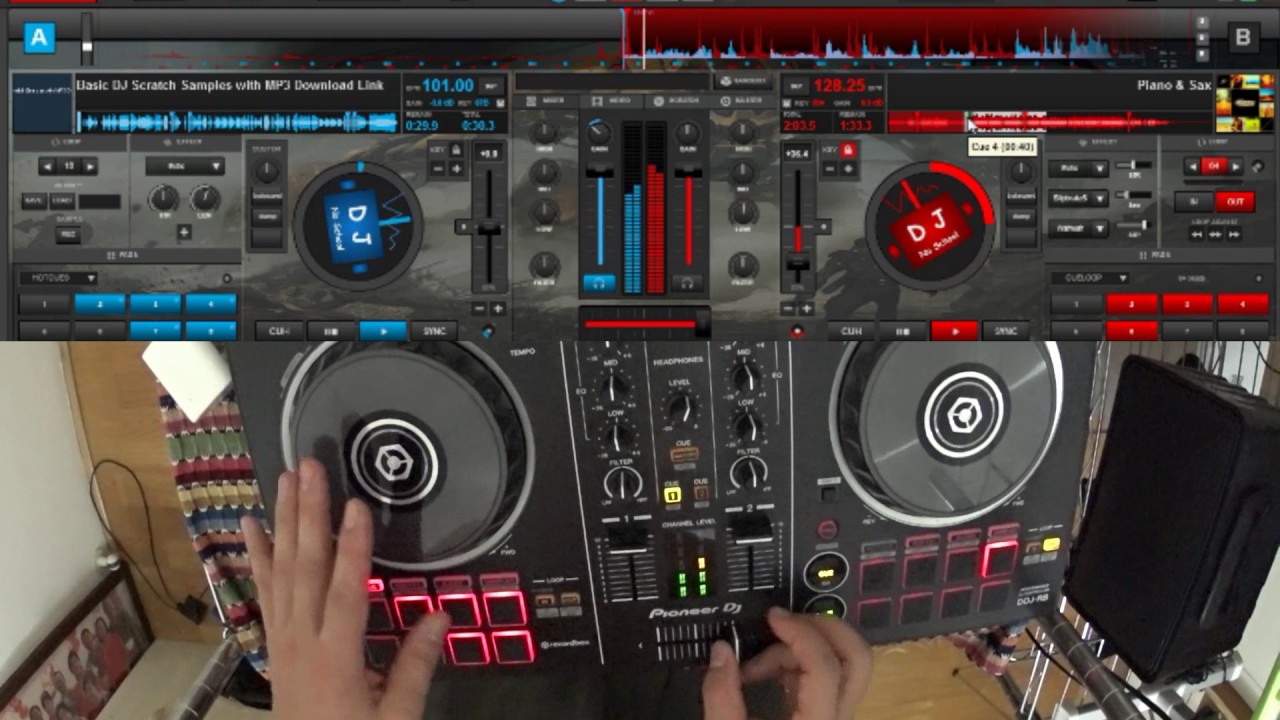The image size is (1280, 720).
Task: Play the left deck with blue play button
Action: (x=382, y=331)
